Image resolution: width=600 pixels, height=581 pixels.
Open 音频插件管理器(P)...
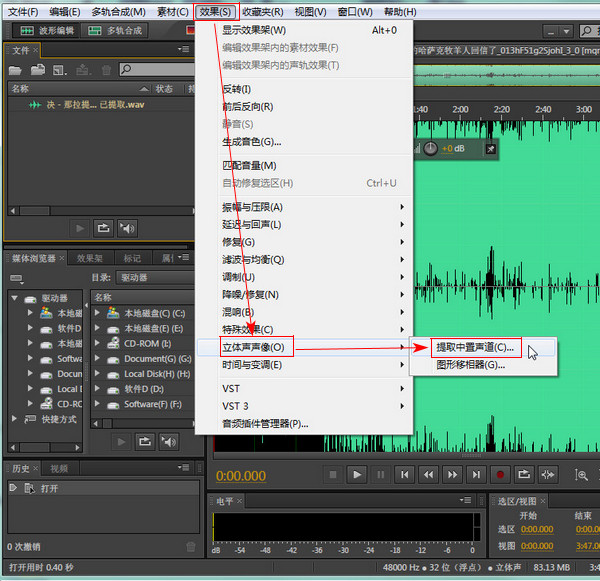[x=305, y=424]
